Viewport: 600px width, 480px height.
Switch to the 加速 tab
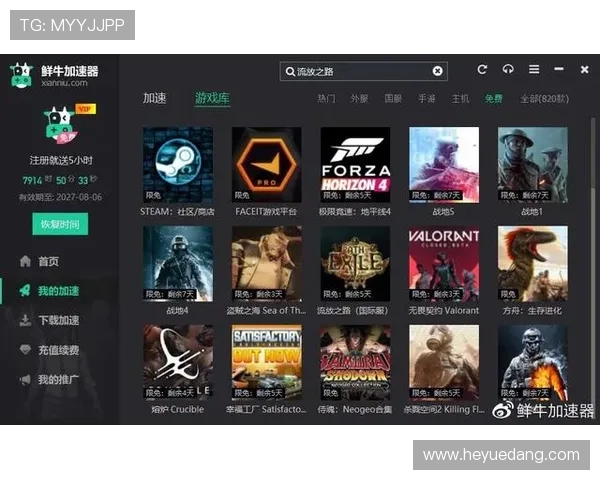(x=155, y=99)
